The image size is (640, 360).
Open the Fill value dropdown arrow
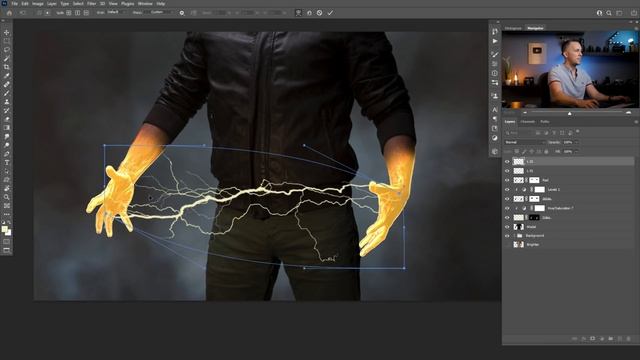576,151
